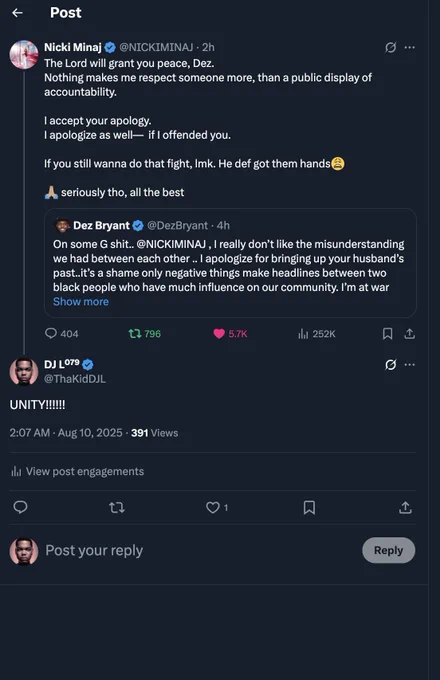Screen dimensions: 440x680
Task: Share Nicki Minaj's post
Action: click(x=410, y=333)
